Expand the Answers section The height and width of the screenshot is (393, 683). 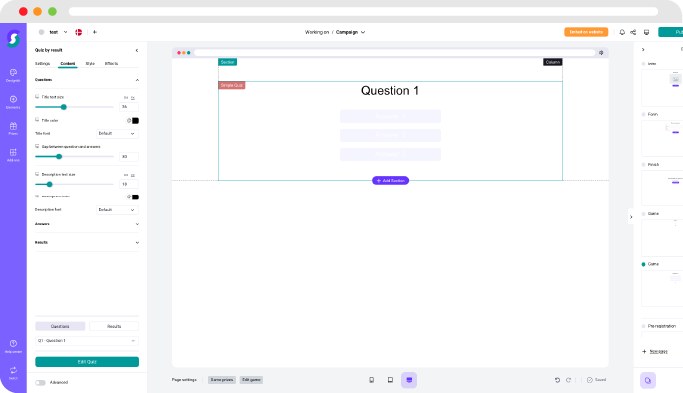(x=137, y=224)
